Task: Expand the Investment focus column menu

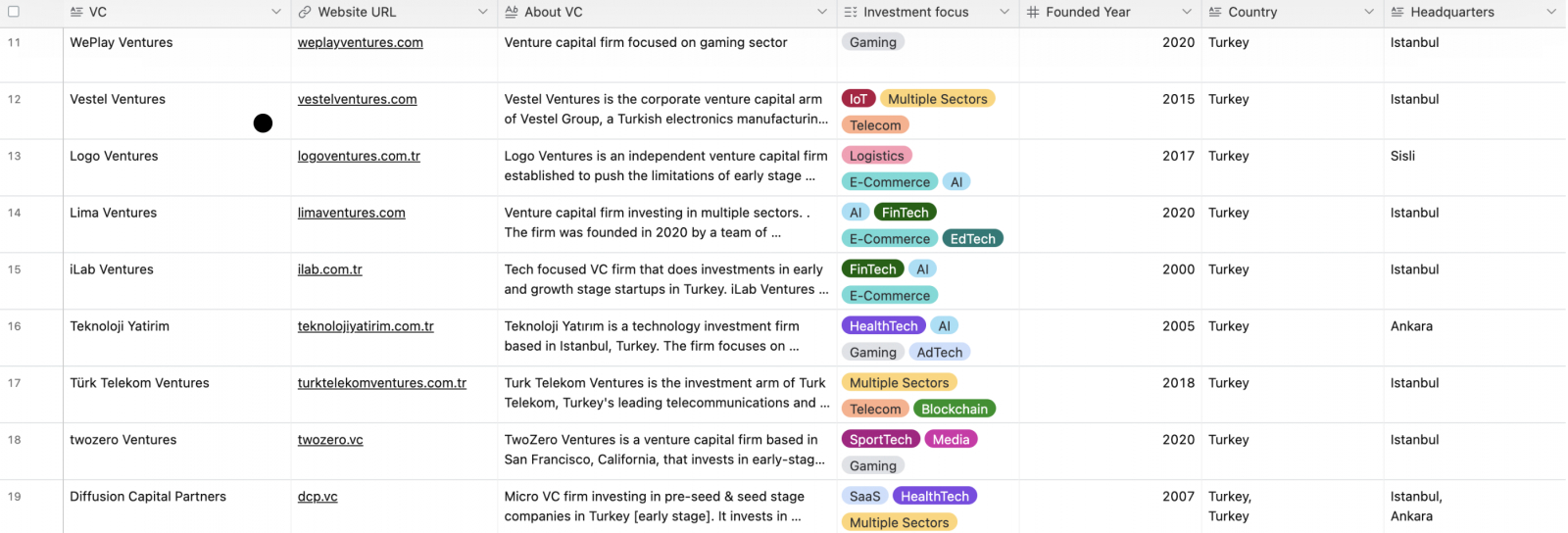Action: [1004, 12]
